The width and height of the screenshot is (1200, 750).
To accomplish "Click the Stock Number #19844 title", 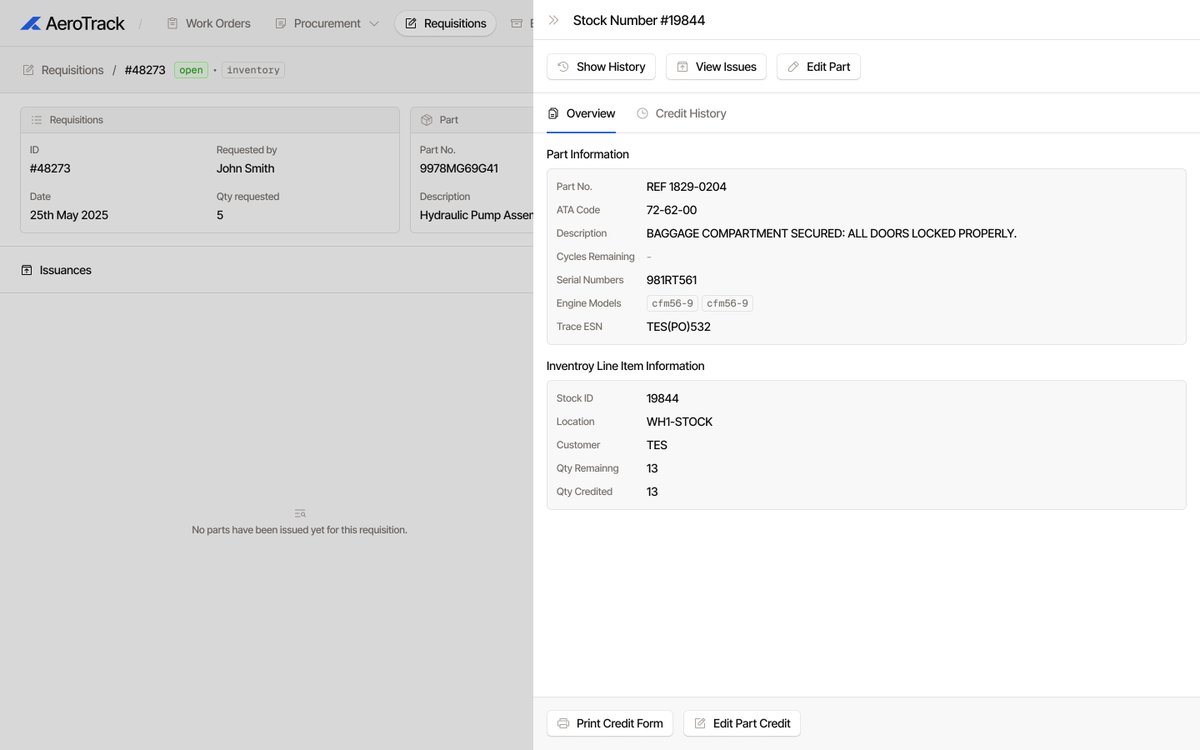I will 639,20.
